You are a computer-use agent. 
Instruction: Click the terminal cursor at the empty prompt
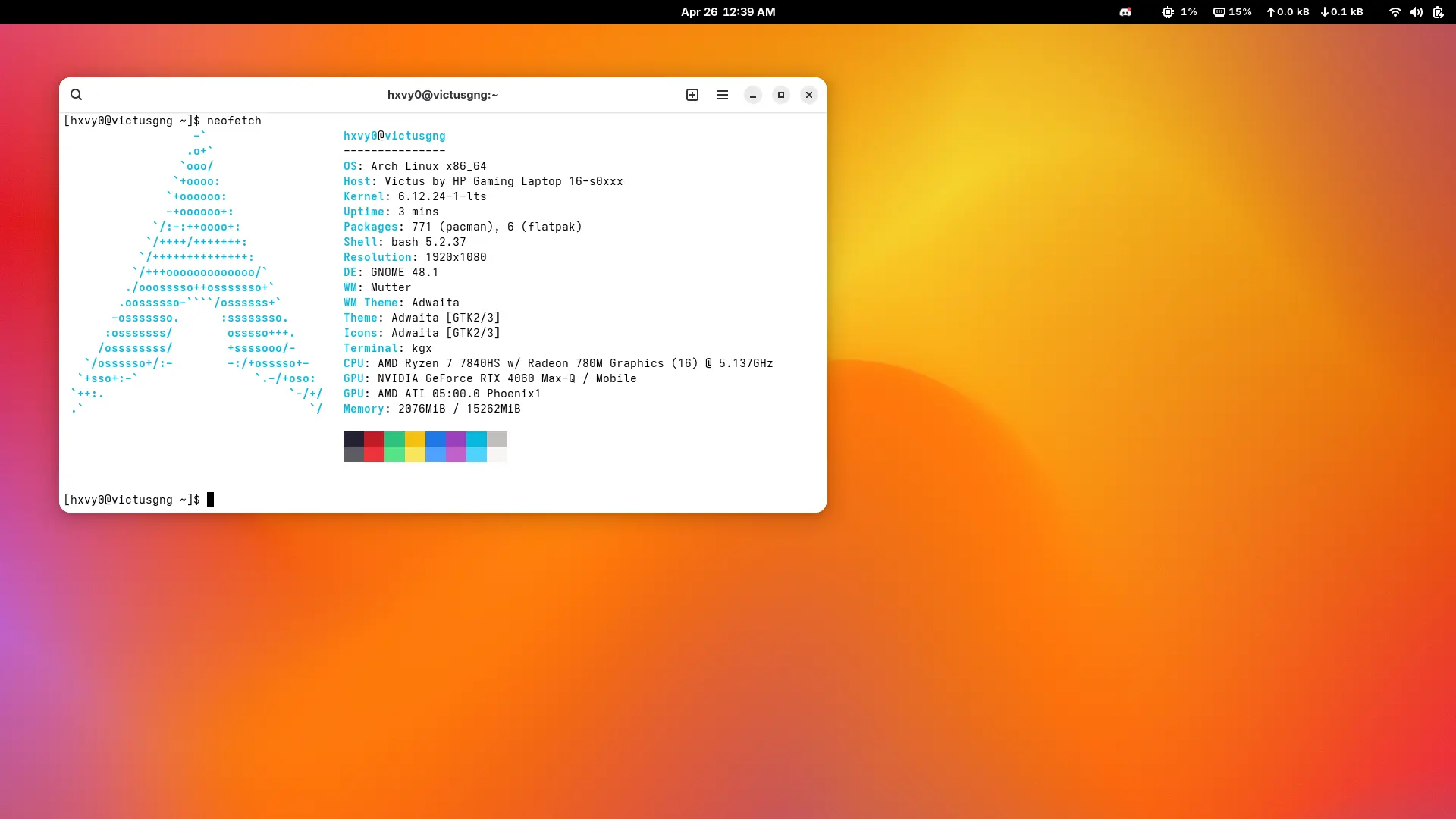pos(210,500)
